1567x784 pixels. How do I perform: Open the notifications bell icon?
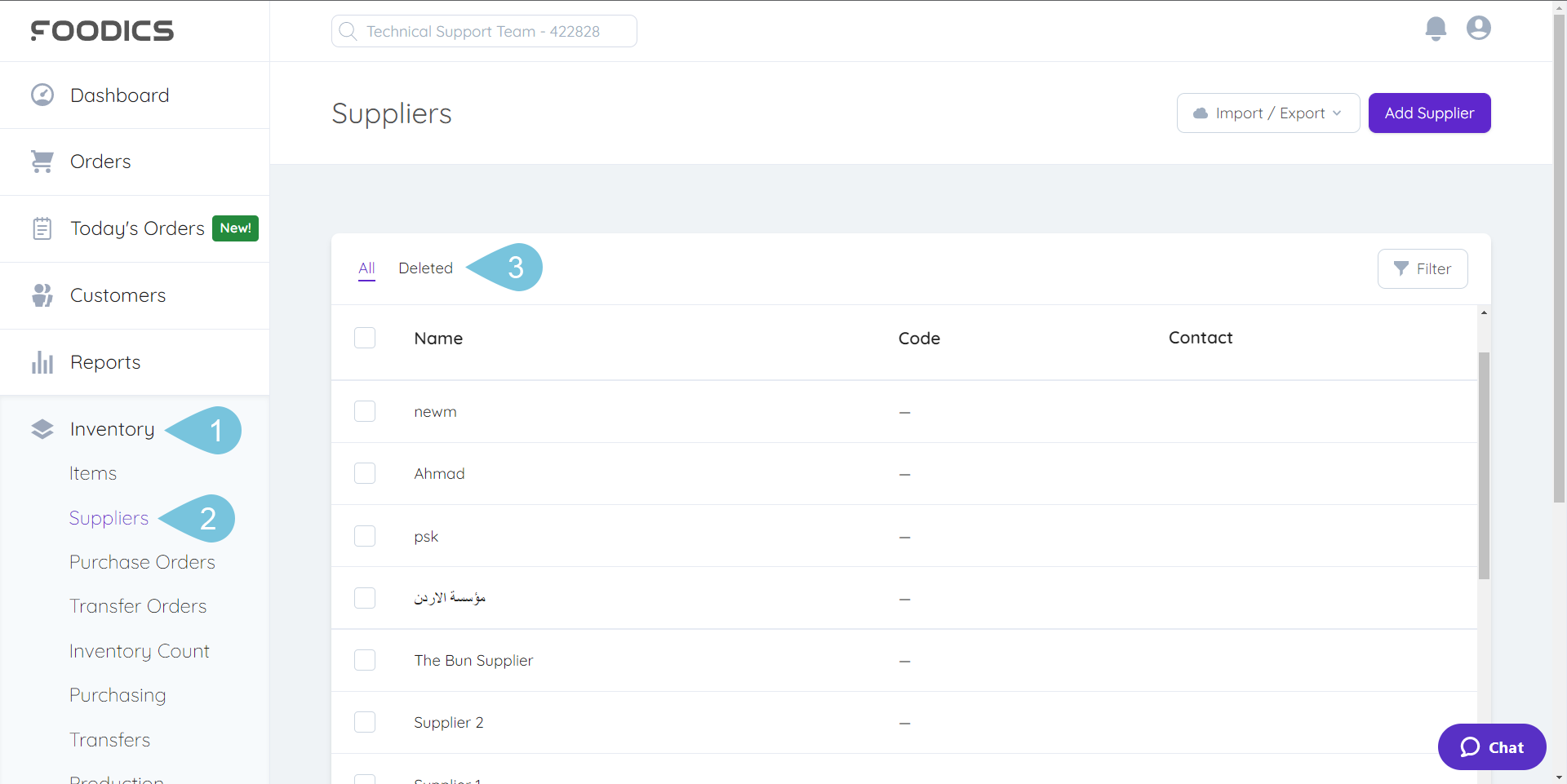(x=1436, y=28)
